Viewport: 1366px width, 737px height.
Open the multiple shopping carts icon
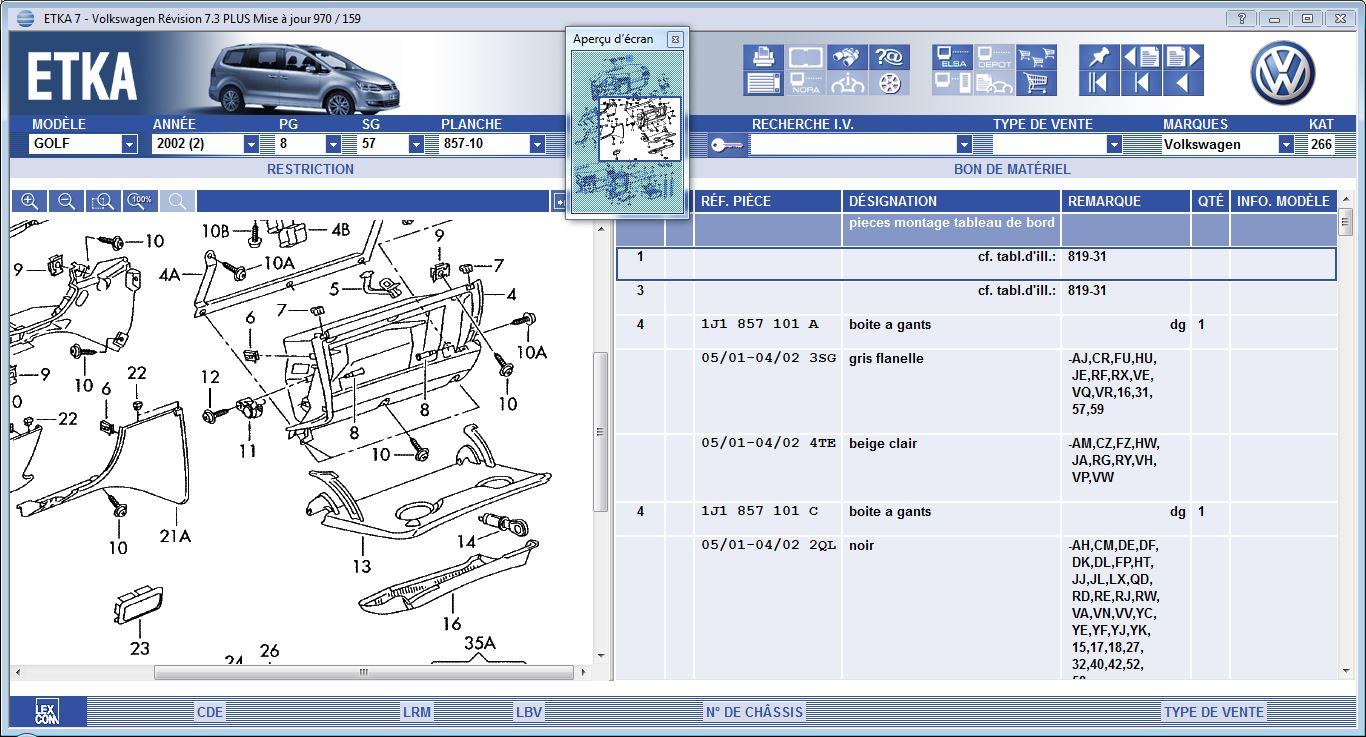point(1036,57)
